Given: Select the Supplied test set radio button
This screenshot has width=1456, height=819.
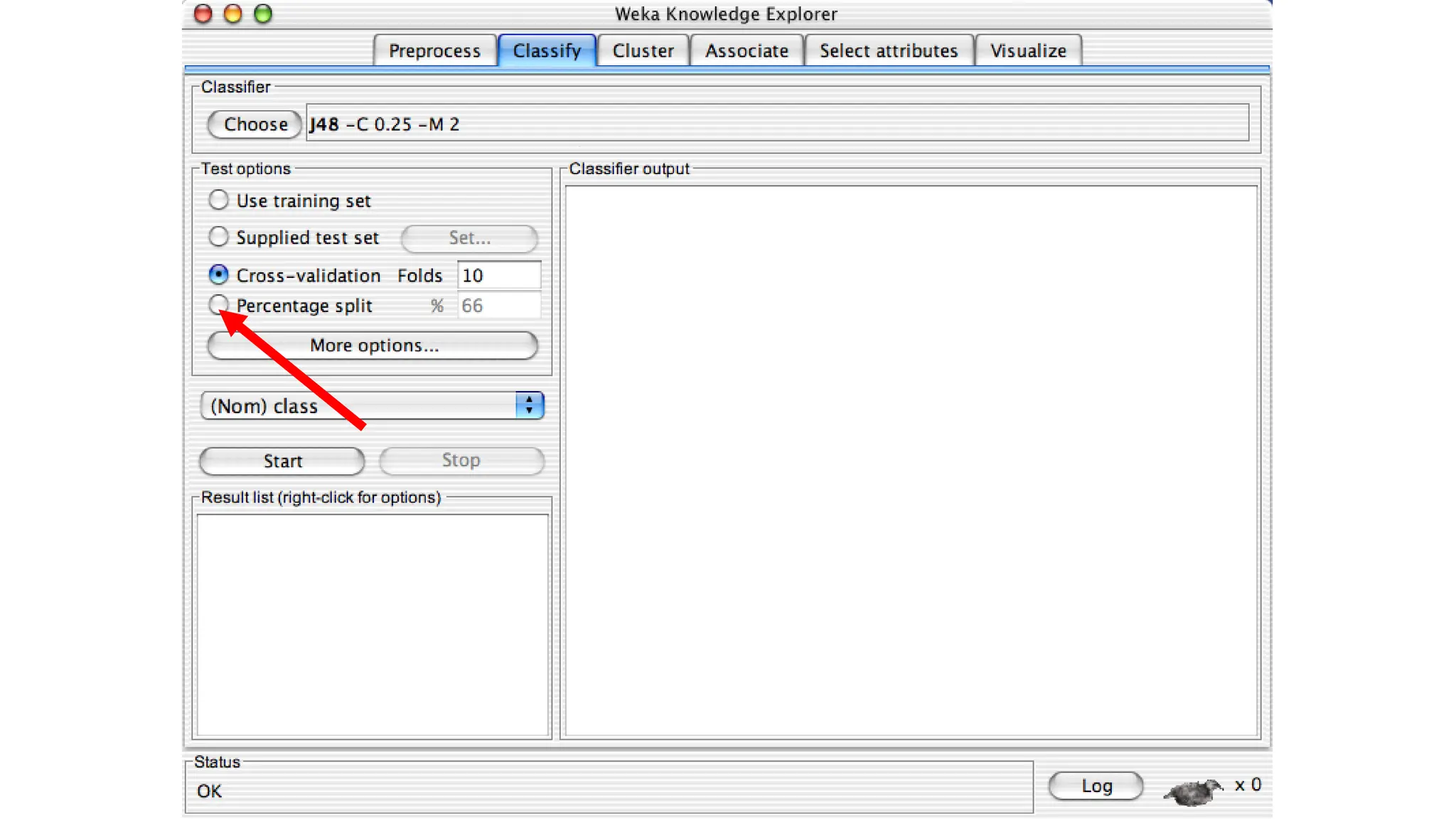Looking at the screenshot, I should click(x=218, y=237).
